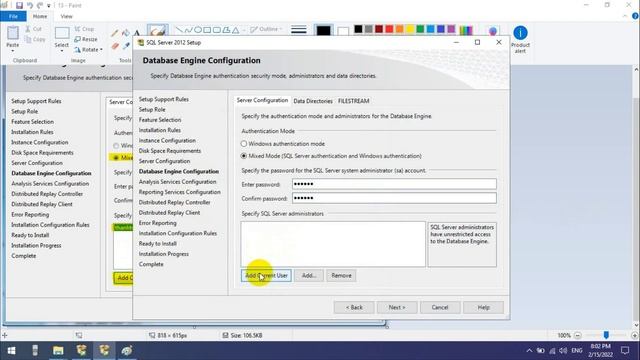640x360 pixels.
Task: Open the Customize Quick Access Toolbar arrow in Paint
Action: 49,6
